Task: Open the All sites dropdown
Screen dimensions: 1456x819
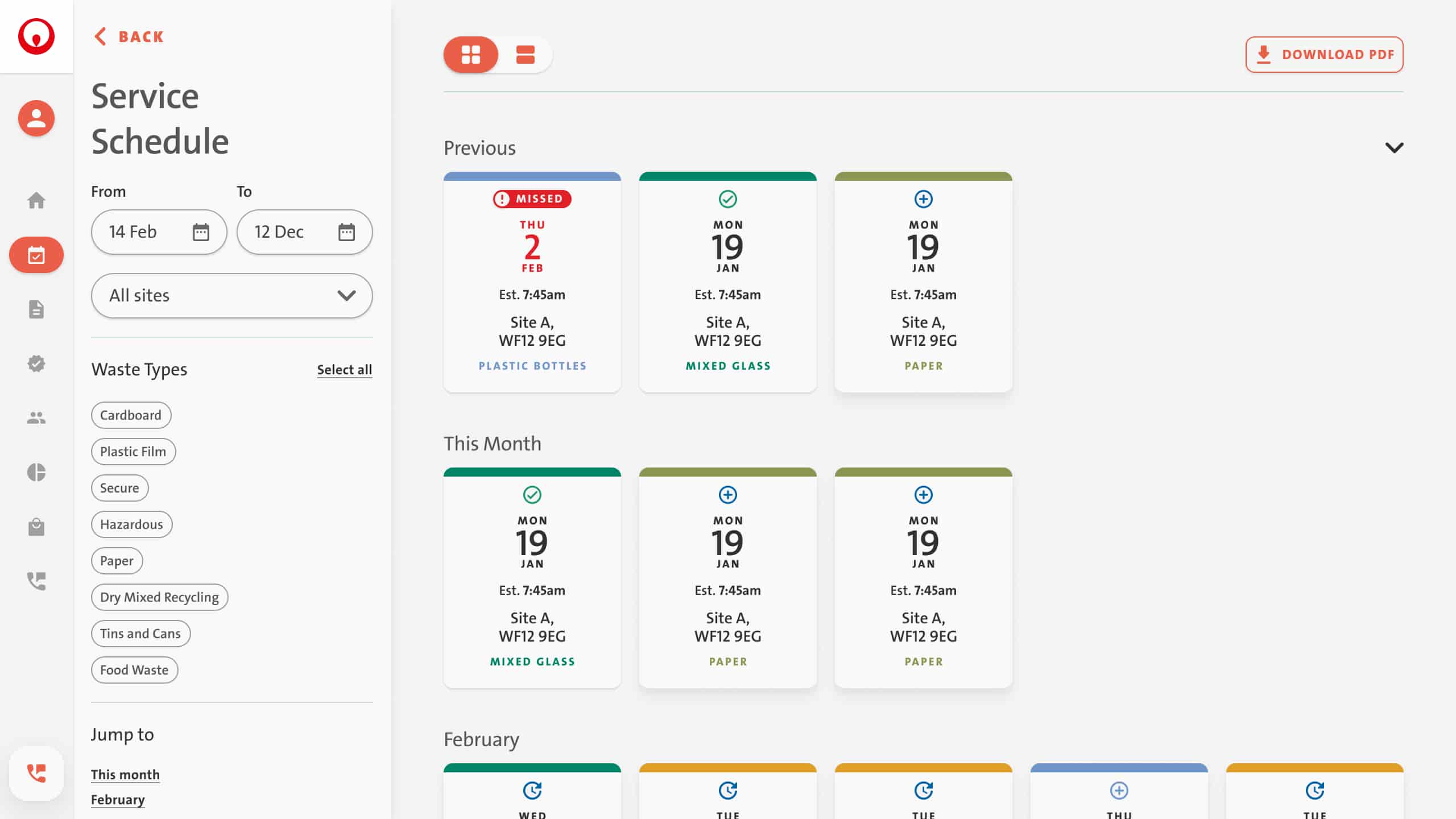Action: click(231, 296)
